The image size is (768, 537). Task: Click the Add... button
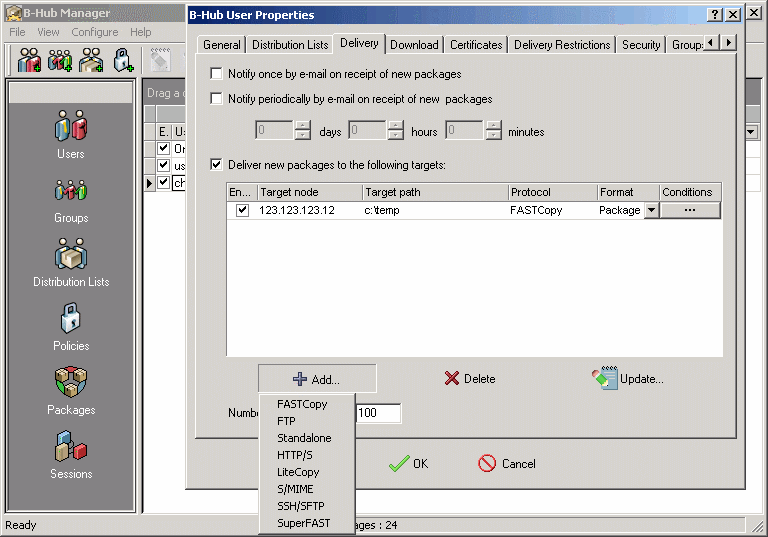317,379
